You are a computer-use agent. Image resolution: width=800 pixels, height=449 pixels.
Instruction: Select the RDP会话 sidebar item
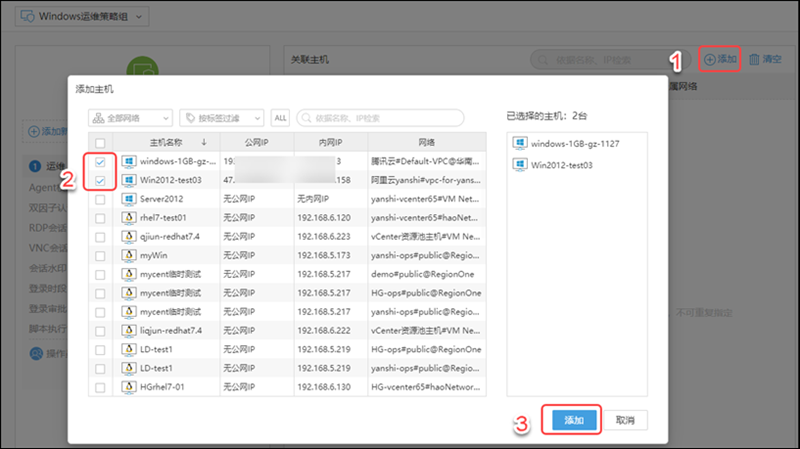coord(47,228)
